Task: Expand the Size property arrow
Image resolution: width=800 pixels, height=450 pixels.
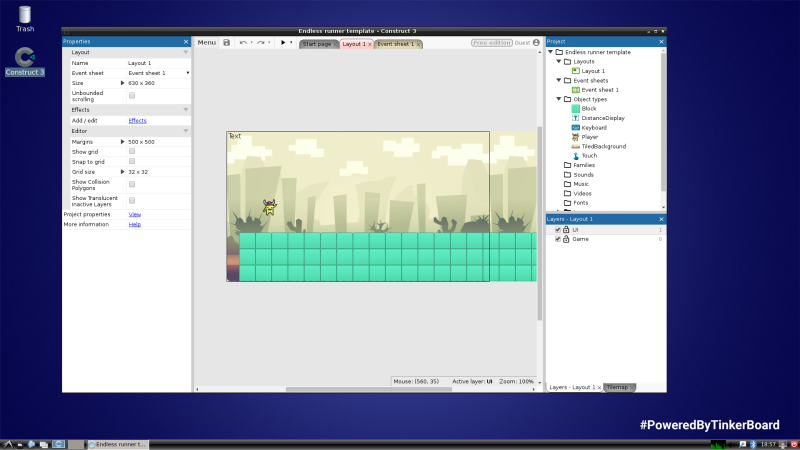Action: tap(122, 83)
